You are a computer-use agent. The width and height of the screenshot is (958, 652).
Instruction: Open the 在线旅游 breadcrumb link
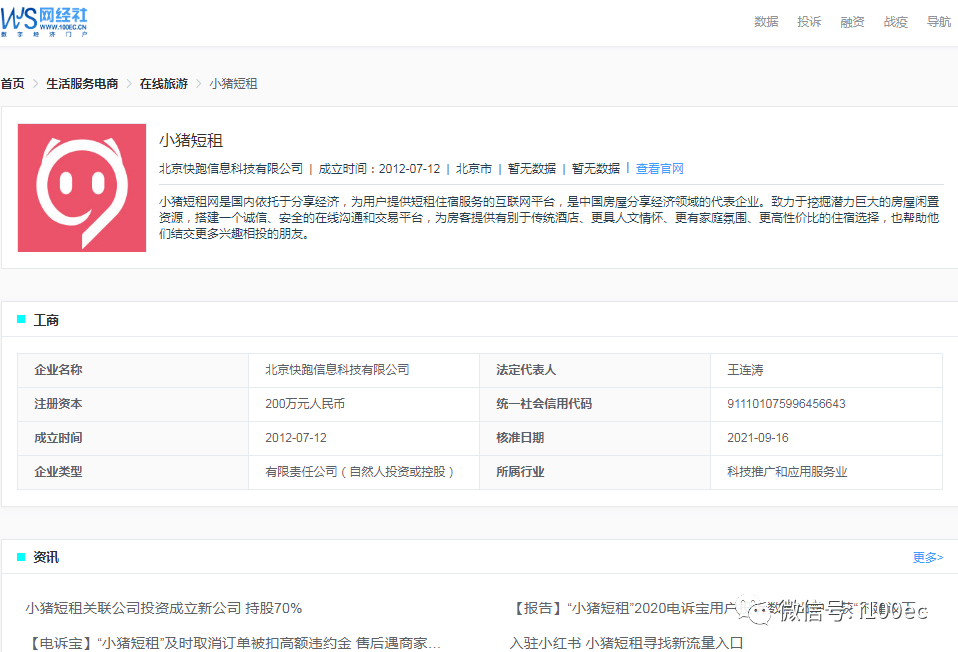(163, 84)
